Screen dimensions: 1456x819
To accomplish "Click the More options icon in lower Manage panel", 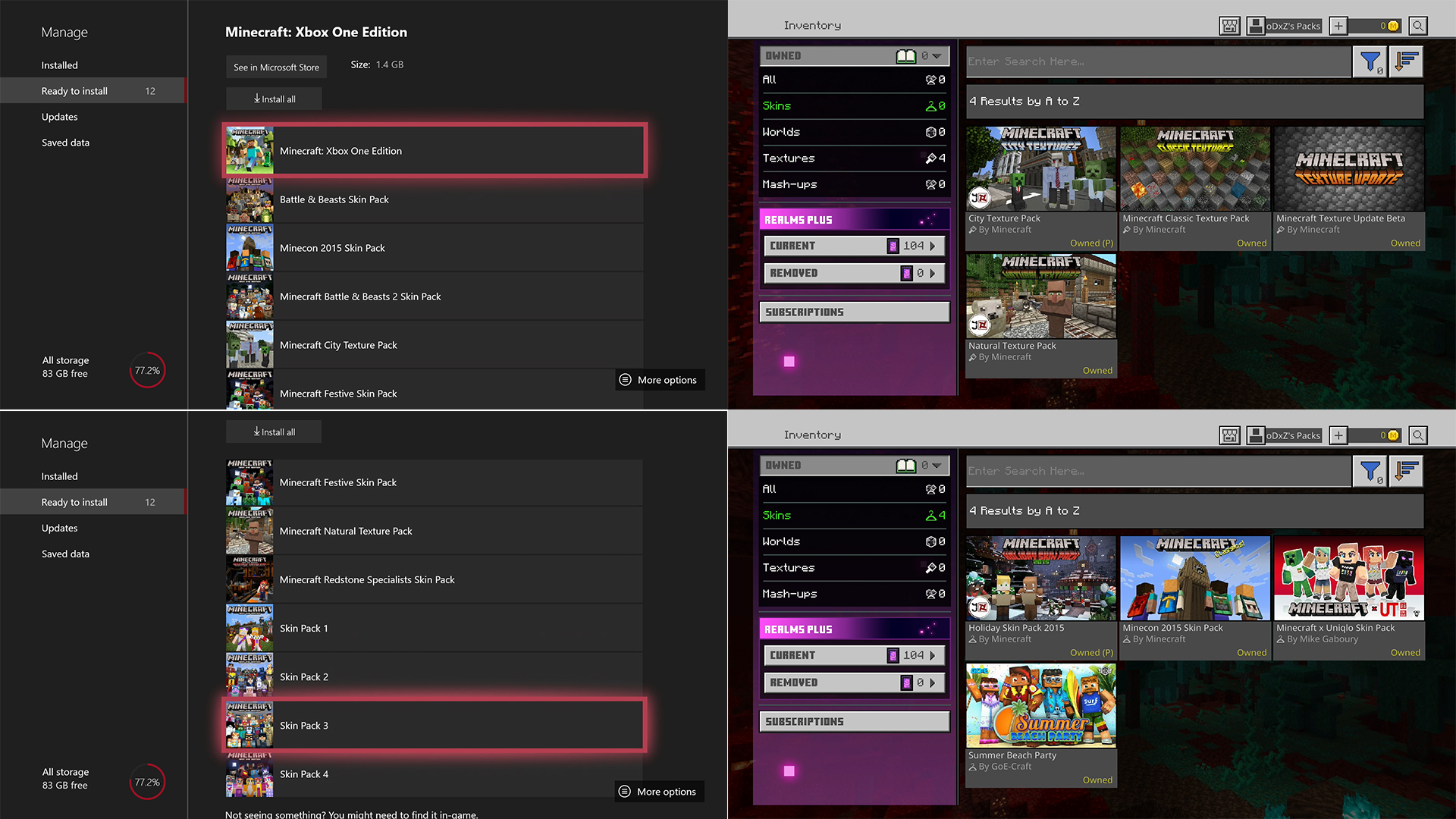I will pyautogui.click(x=625, y=792).
